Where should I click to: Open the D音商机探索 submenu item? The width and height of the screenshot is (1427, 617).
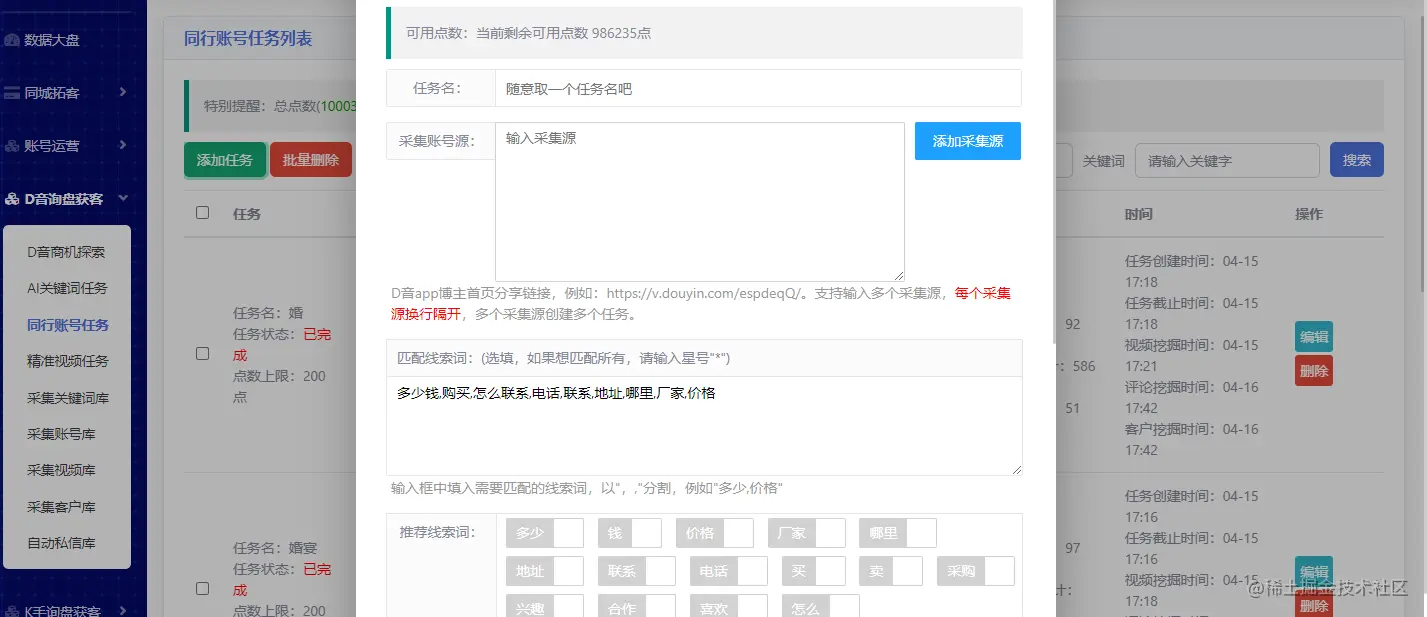pos(66,252)
